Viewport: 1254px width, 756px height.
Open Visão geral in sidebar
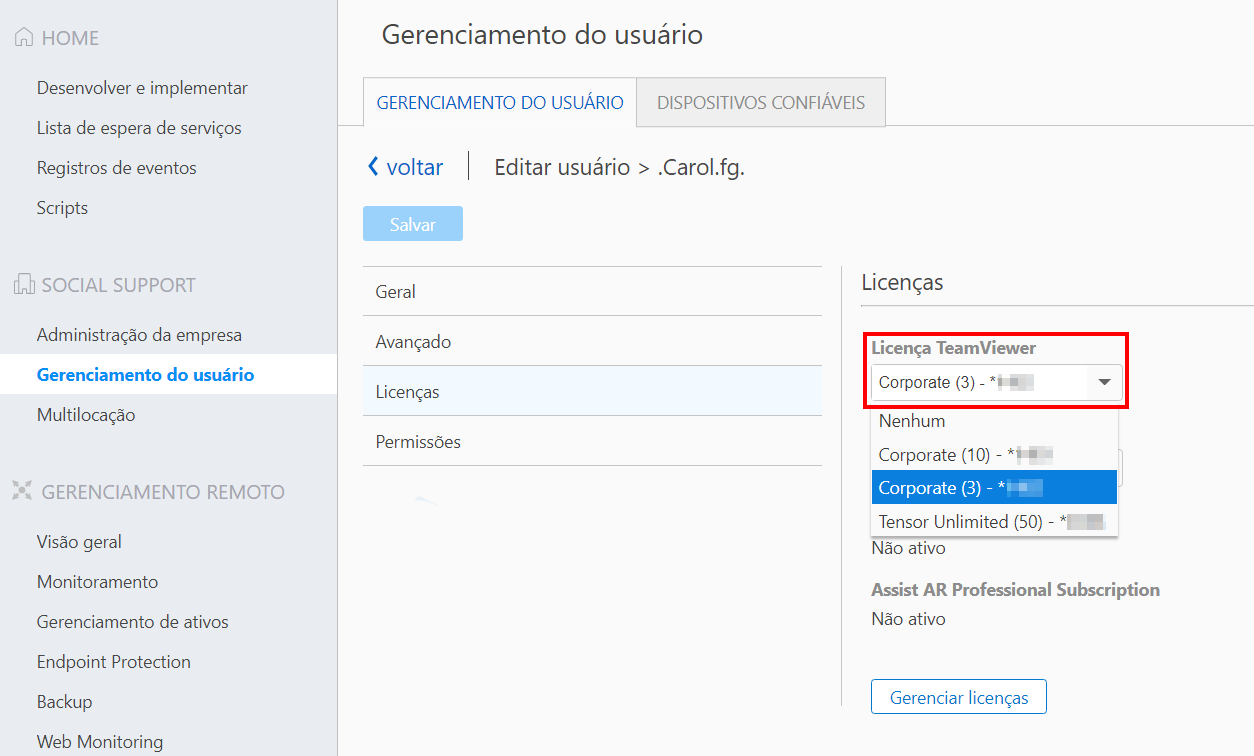click(79, 542)
